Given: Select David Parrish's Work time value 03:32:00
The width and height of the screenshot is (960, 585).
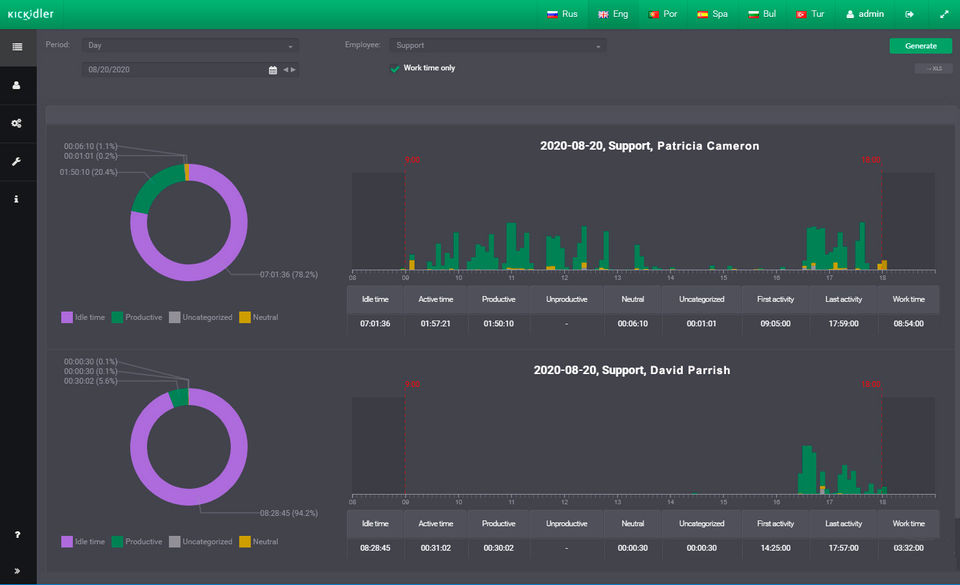Looking at the screenshot, I should click(x=909, y=548).
